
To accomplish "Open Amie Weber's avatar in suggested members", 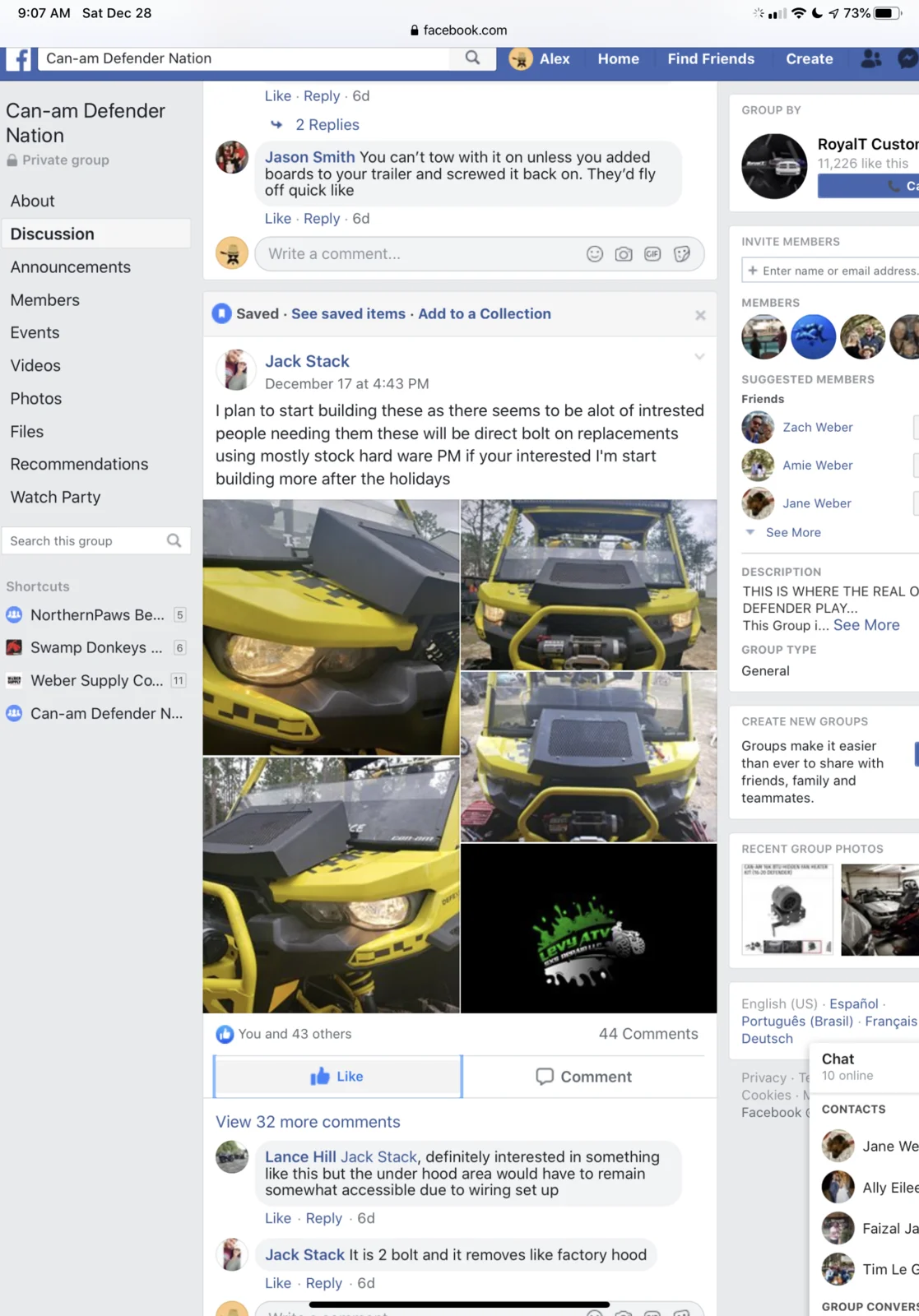I will 758,466.
